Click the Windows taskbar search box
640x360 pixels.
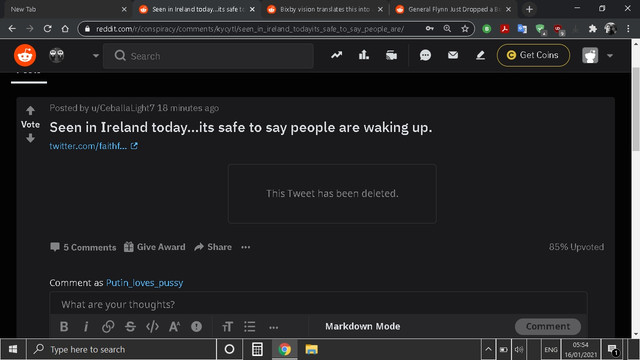click(122, 349)
